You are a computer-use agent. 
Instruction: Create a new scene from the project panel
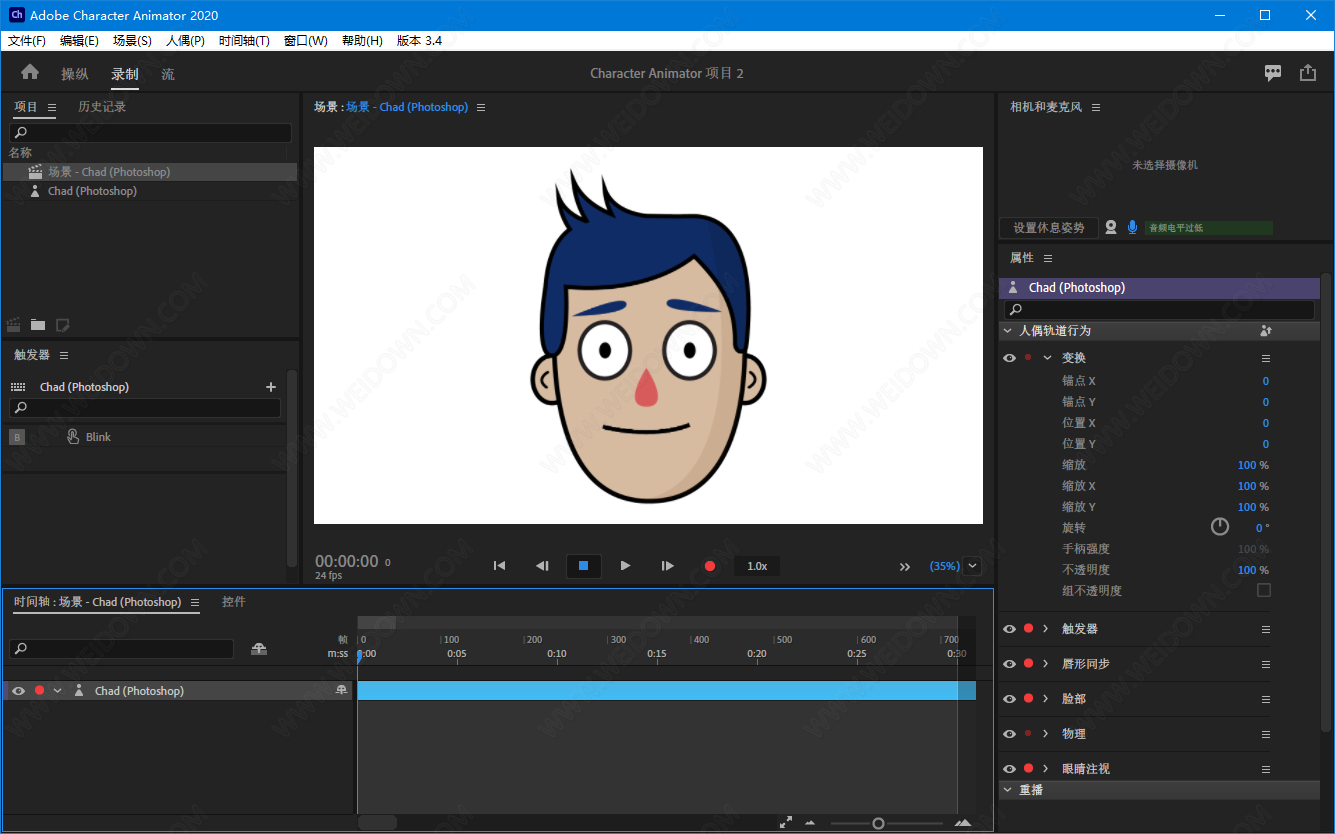(14, 325)
